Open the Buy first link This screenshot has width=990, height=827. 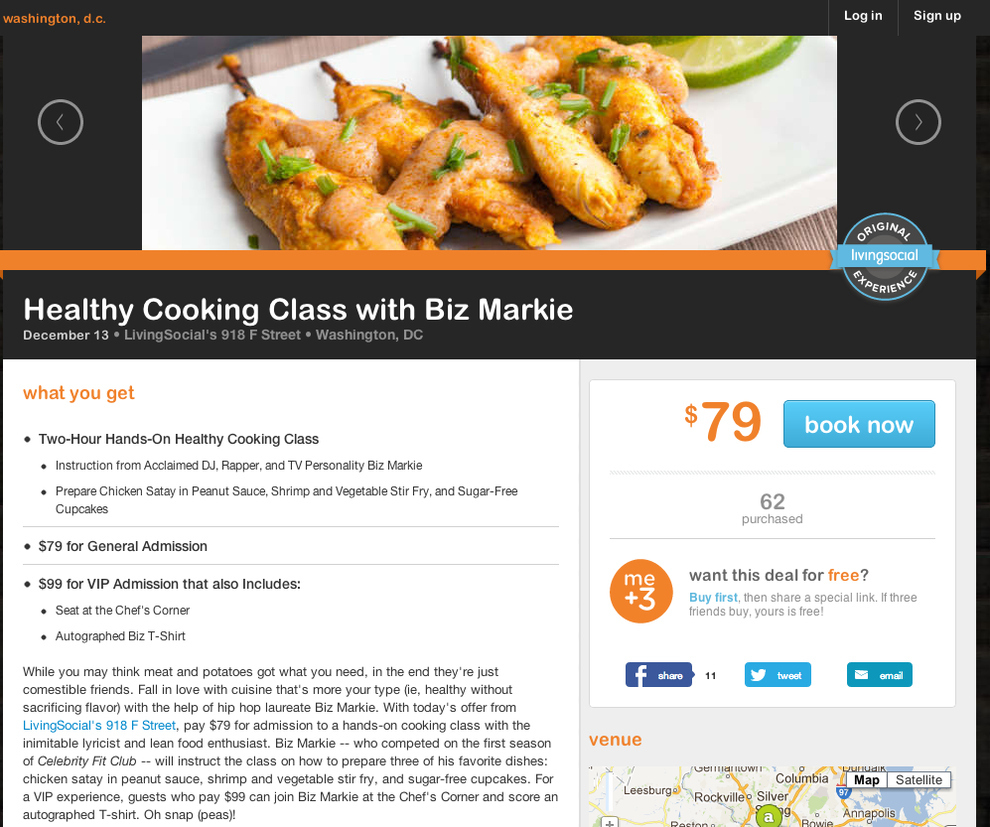tap(713, 597)
